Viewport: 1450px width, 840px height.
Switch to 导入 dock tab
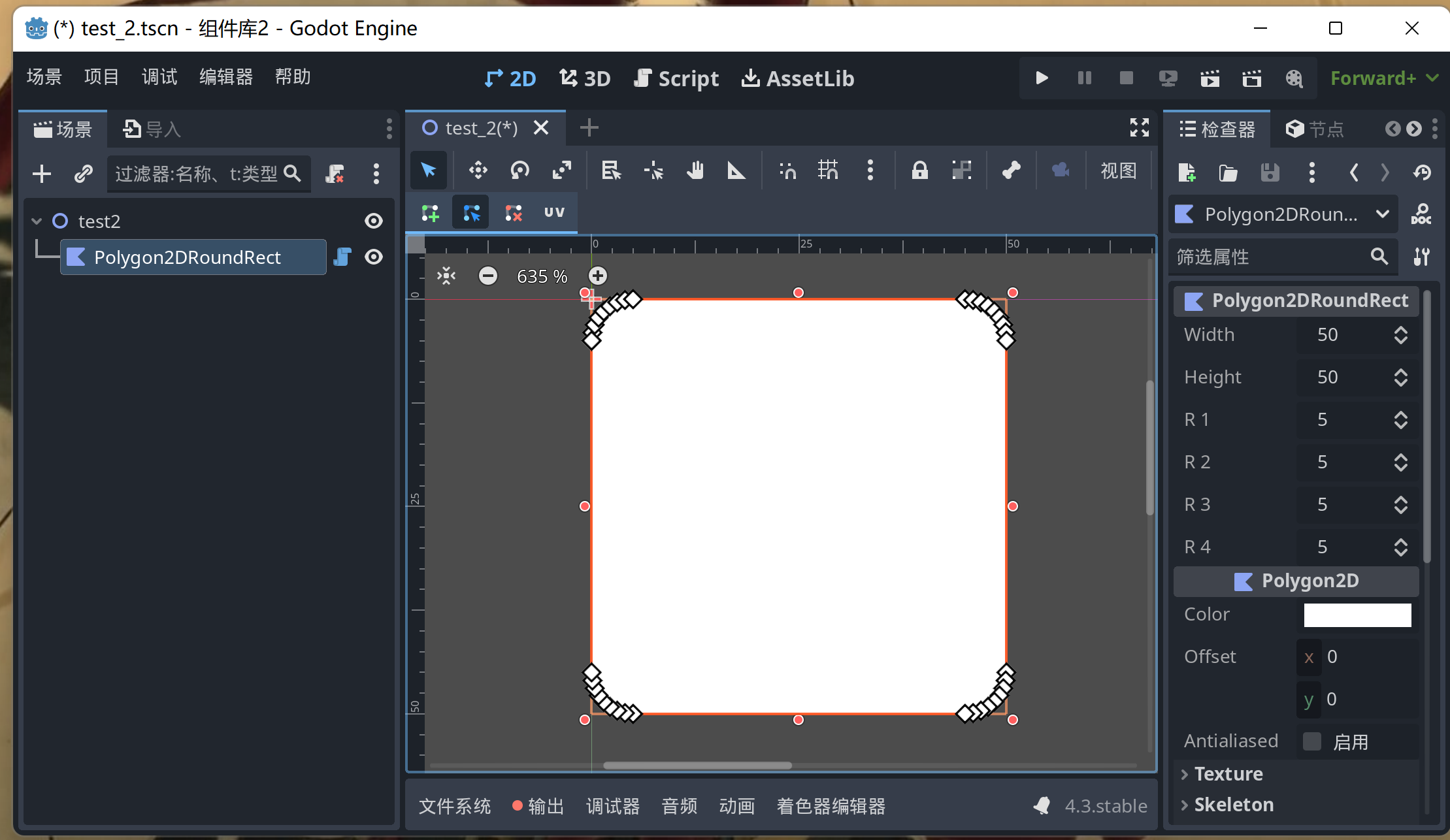[152, 129]
